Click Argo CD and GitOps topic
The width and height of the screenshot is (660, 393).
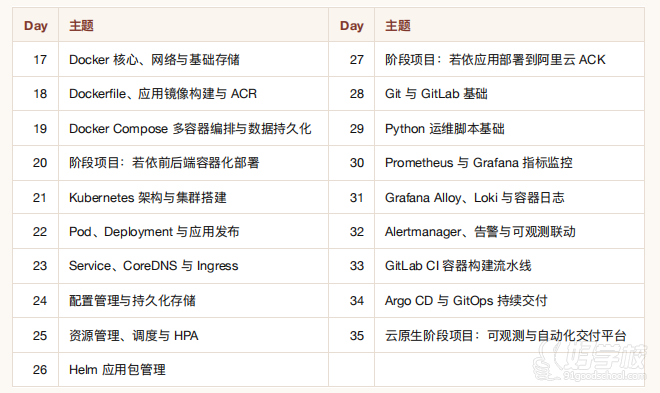(466, 300)
